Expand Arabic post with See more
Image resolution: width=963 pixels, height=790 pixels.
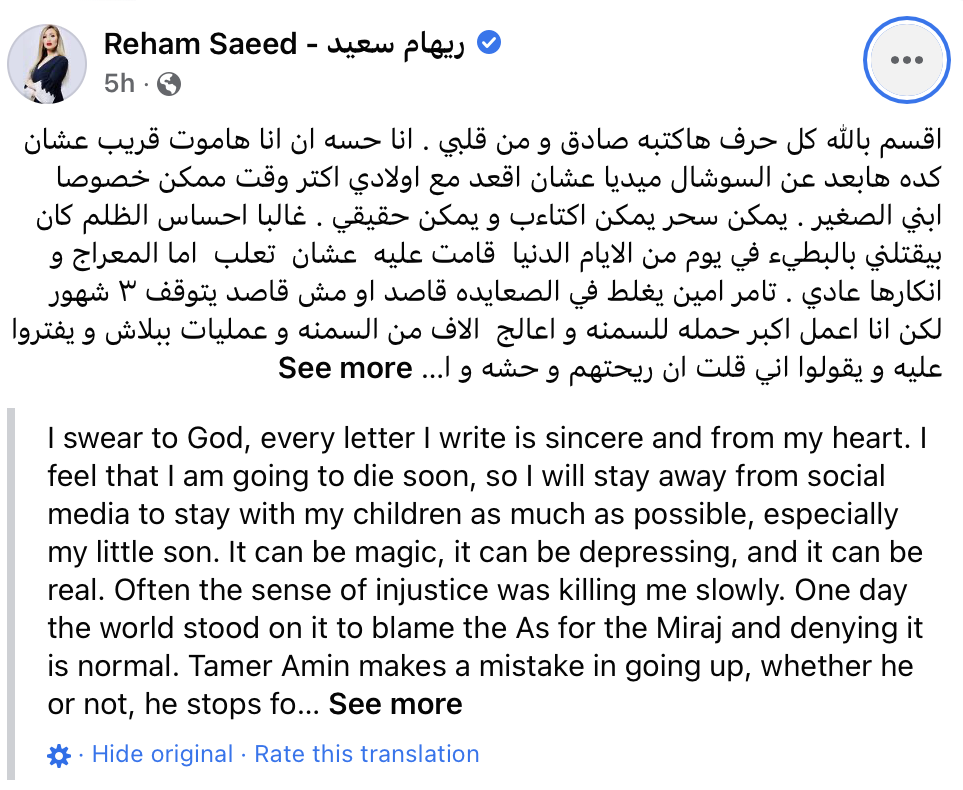(x=345, y=369)
